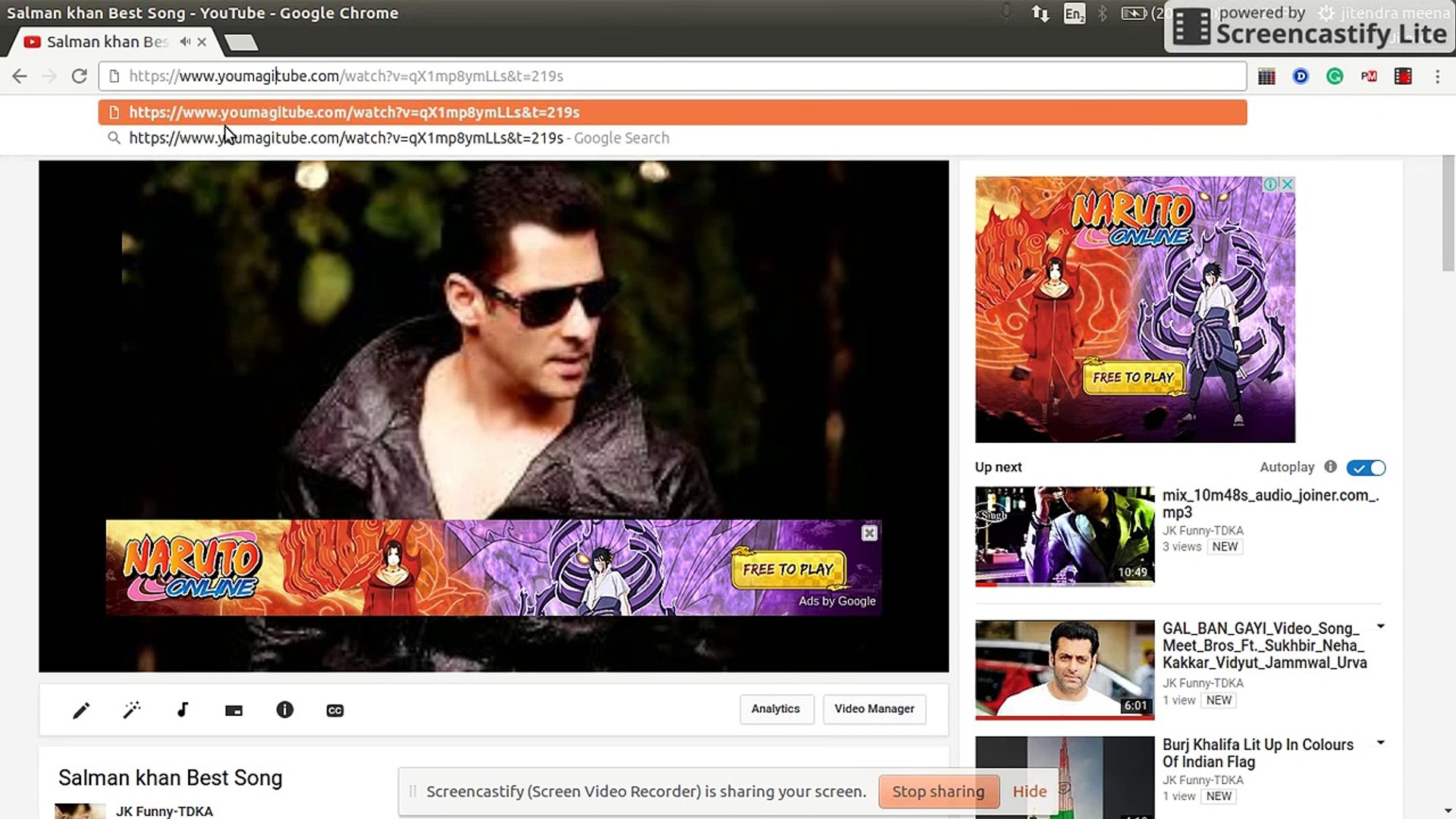This screenshot has width=1456, height=819.
Task: Open the Audio tool with the music note
Action: (182, 710)
